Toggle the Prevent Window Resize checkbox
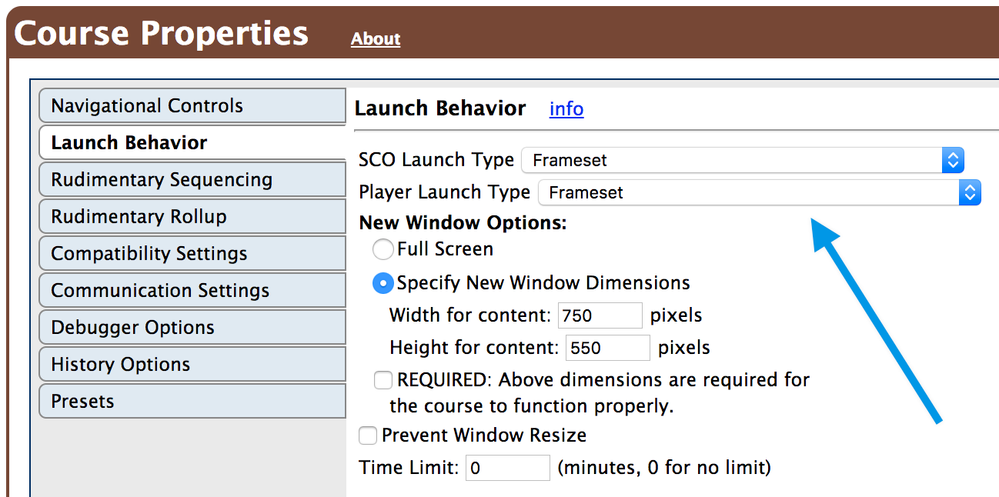Viewport: 999px width, 497px height. (368, 435)
